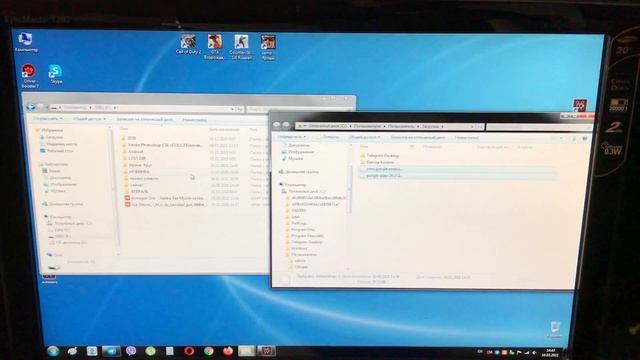Select Загрузки under Избранное in left window

pos(52,137)
